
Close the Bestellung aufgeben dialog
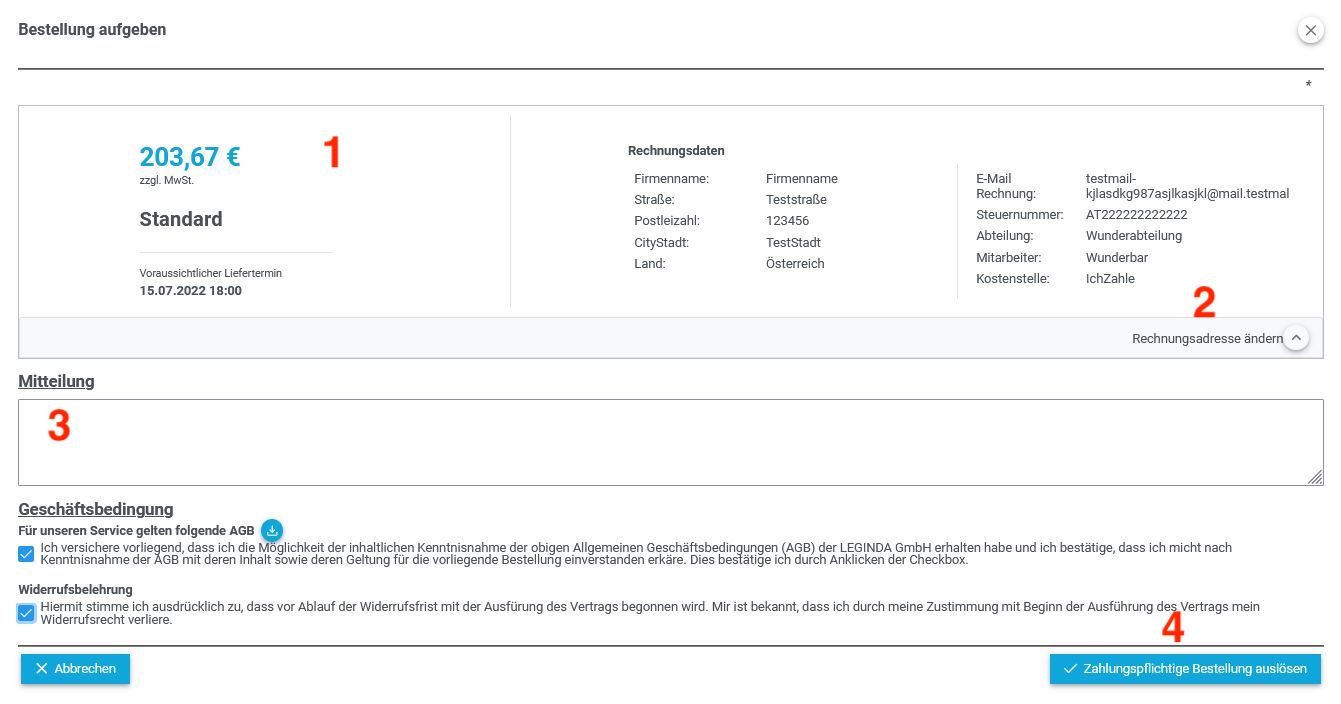coord(1310,31)
